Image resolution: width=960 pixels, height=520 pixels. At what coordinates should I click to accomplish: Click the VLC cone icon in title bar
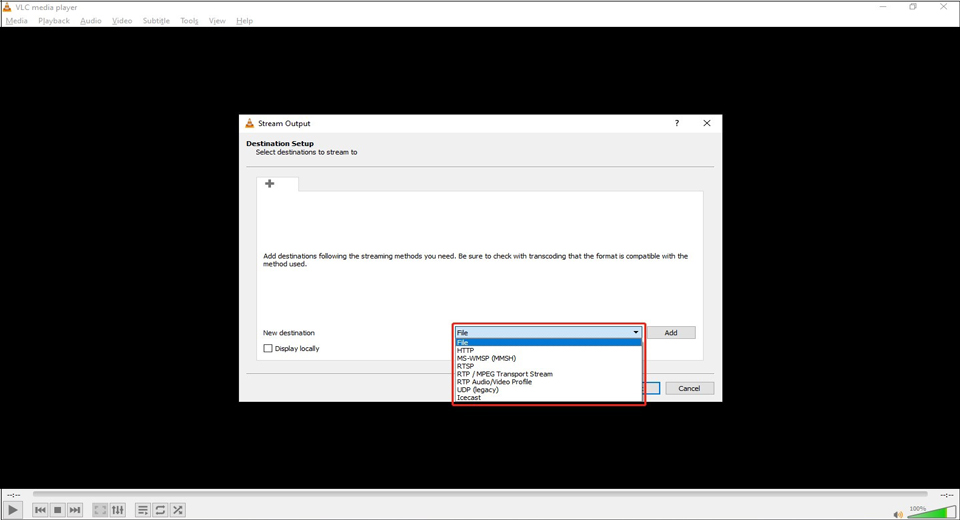click(x=7, y=7)
